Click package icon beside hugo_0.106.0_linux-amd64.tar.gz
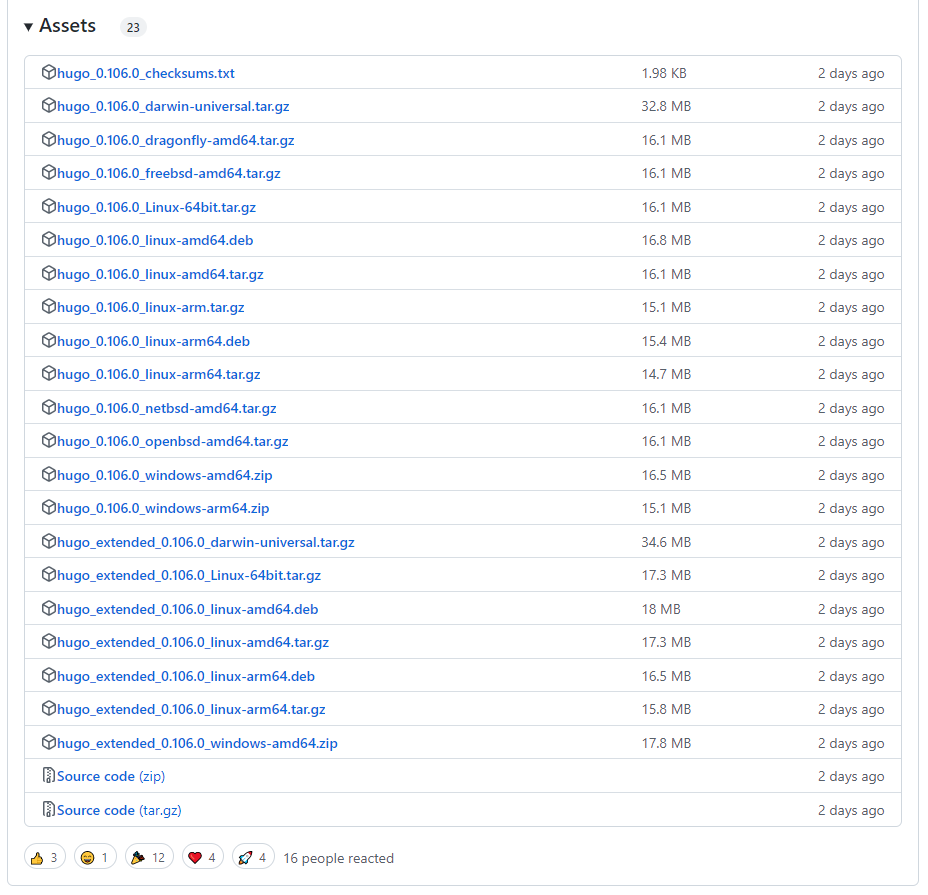This screenshot has height=895, width=928. 49,273
